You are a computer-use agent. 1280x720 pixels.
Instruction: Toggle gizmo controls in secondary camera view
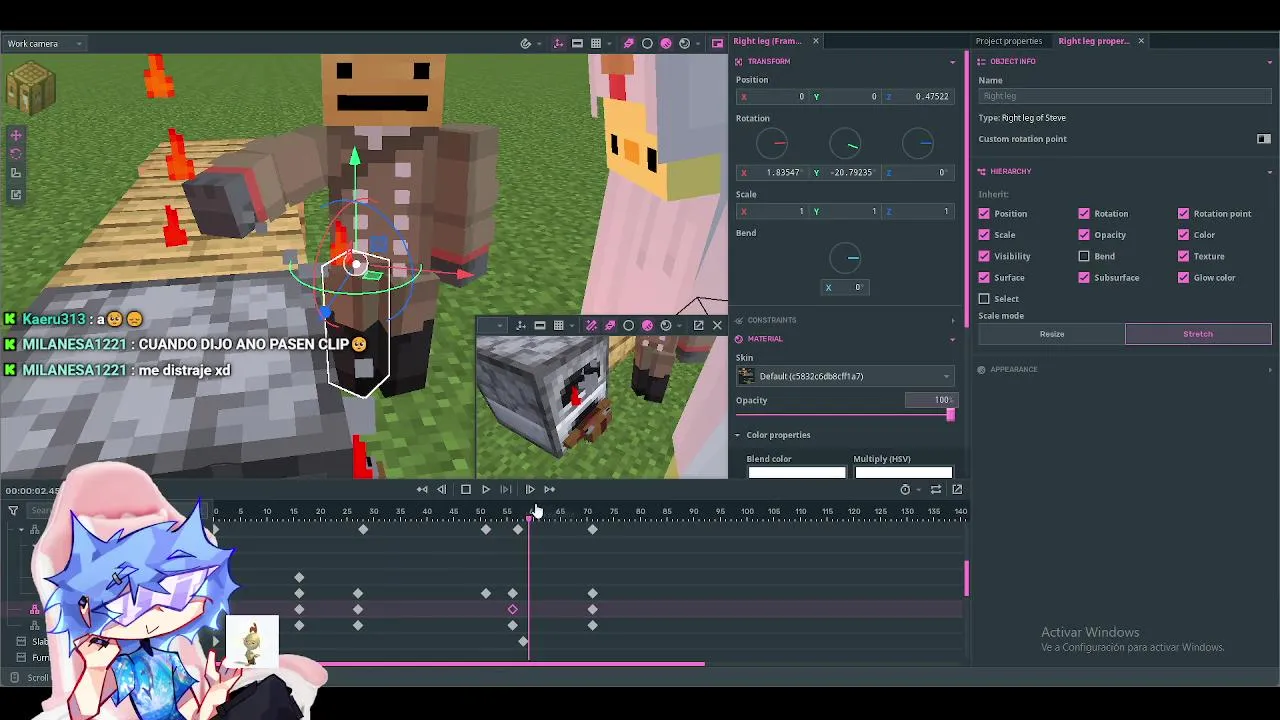pyautogui.click(x=521, y=325)
